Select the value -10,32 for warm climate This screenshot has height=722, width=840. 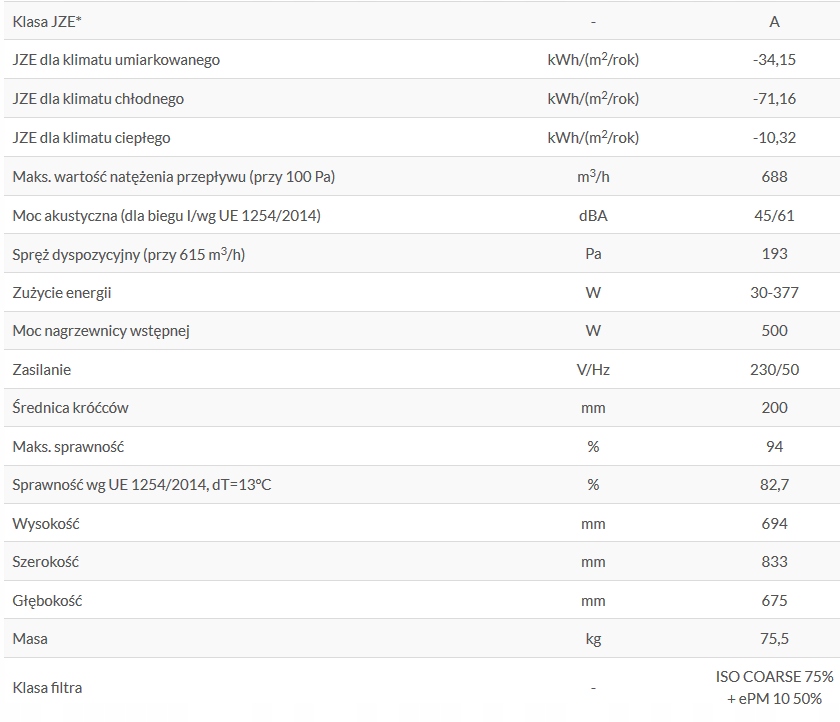(x=774, y=137)
